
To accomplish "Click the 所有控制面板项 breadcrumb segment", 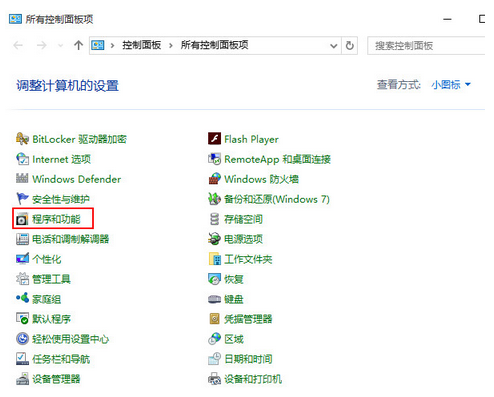I will (x=214, y=45).
